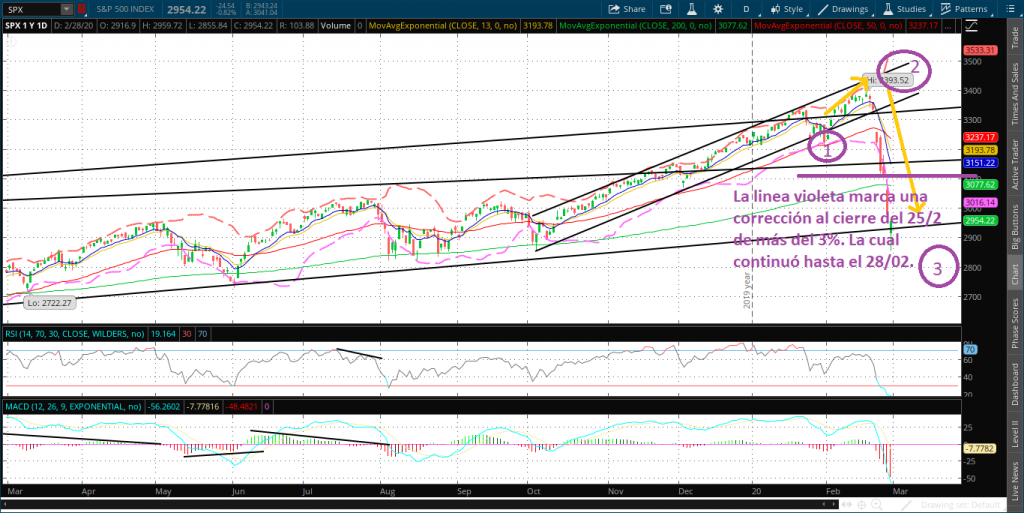Click the -7.7782 MACD axis bubble
1024x513 pixels.
[x=978, y=449]
